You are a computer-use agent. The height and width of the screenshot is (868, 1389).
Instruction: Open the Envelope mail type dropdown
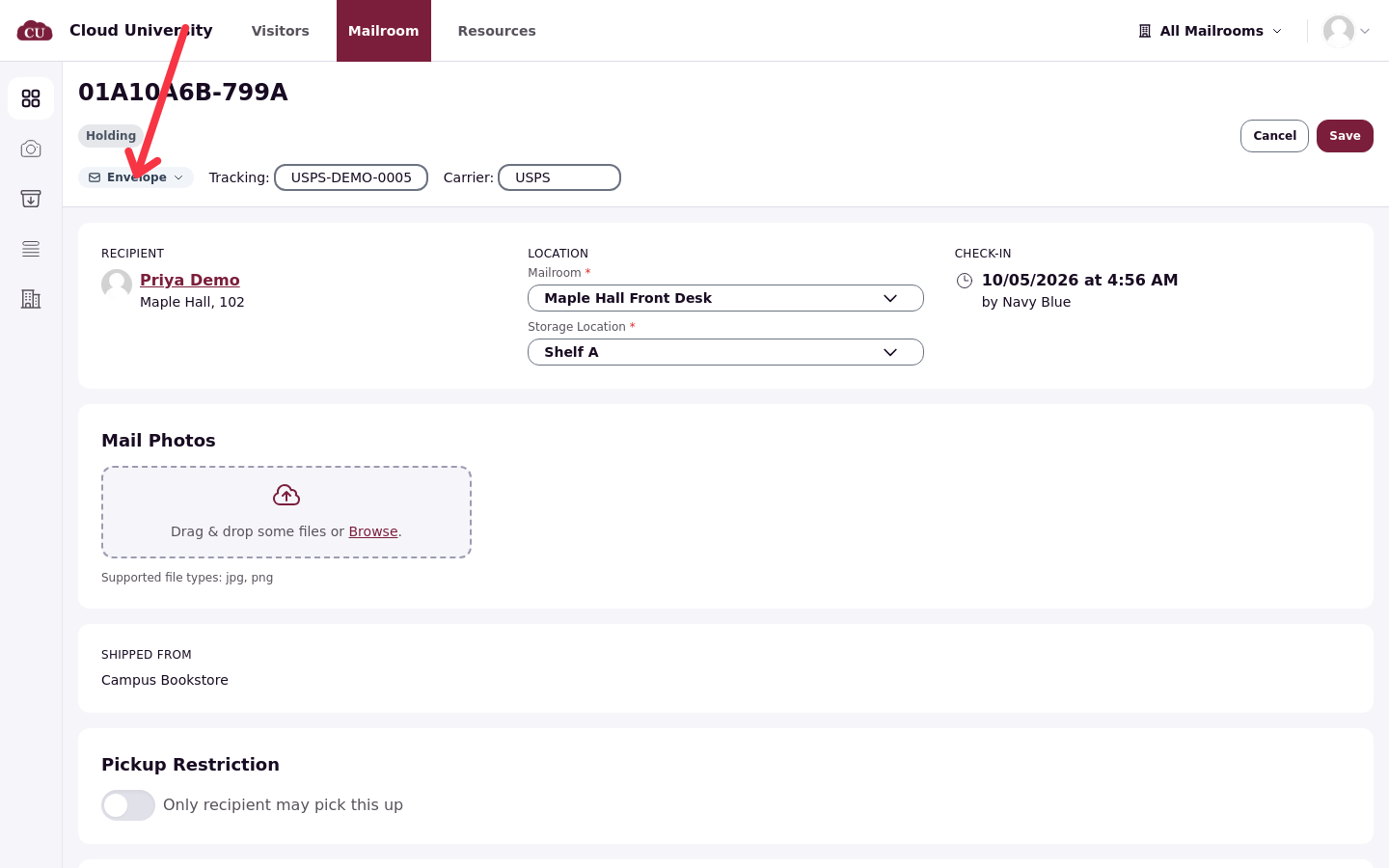136,177
